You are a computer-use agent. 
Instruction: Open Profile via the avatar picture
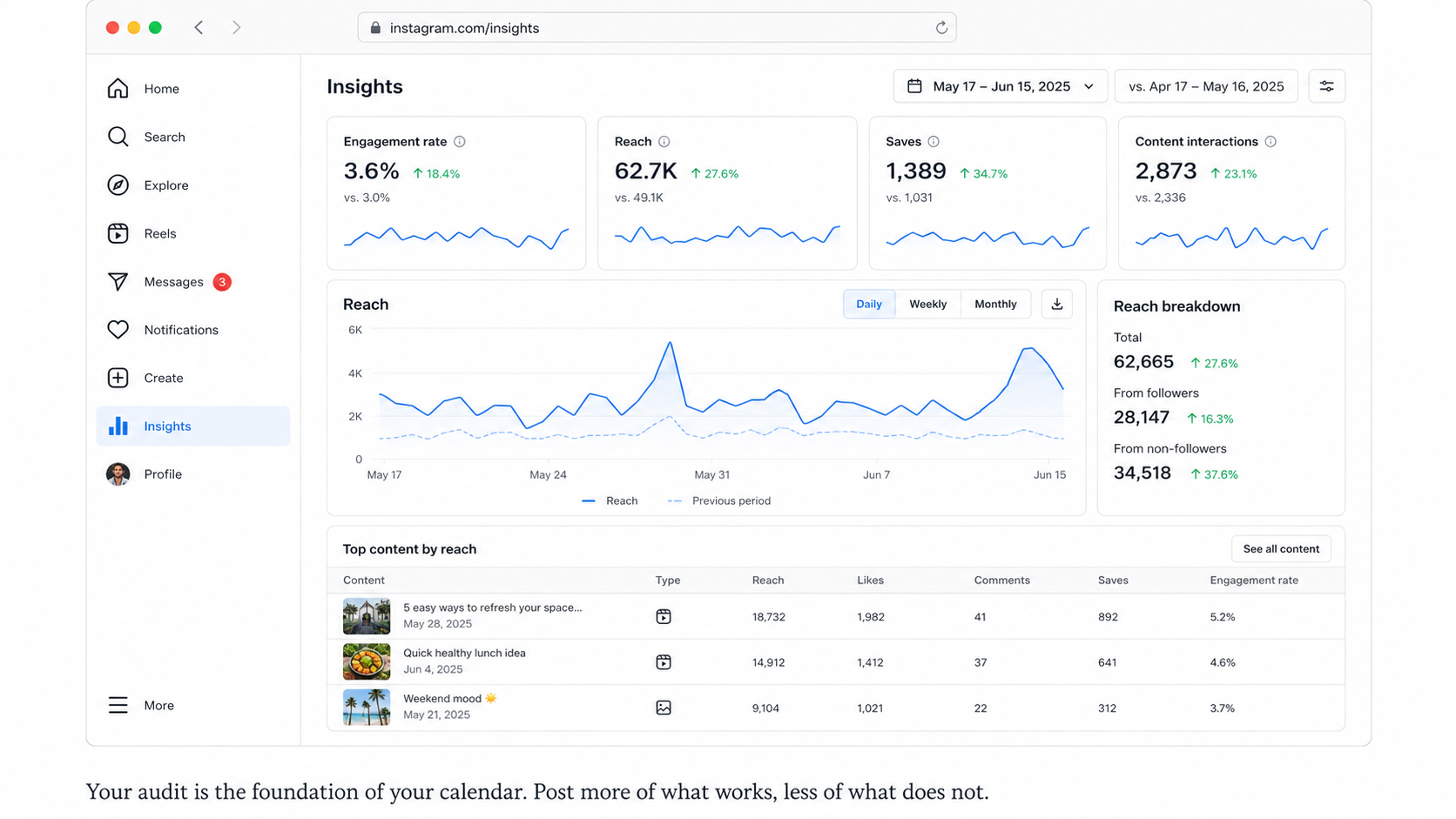118,474
